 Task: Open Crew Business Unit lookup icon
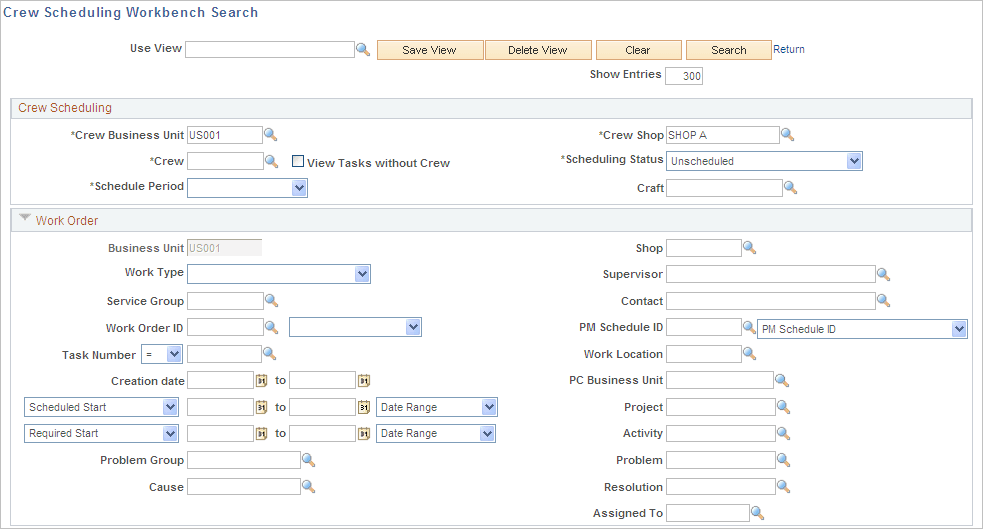click(x=270, y=135)
